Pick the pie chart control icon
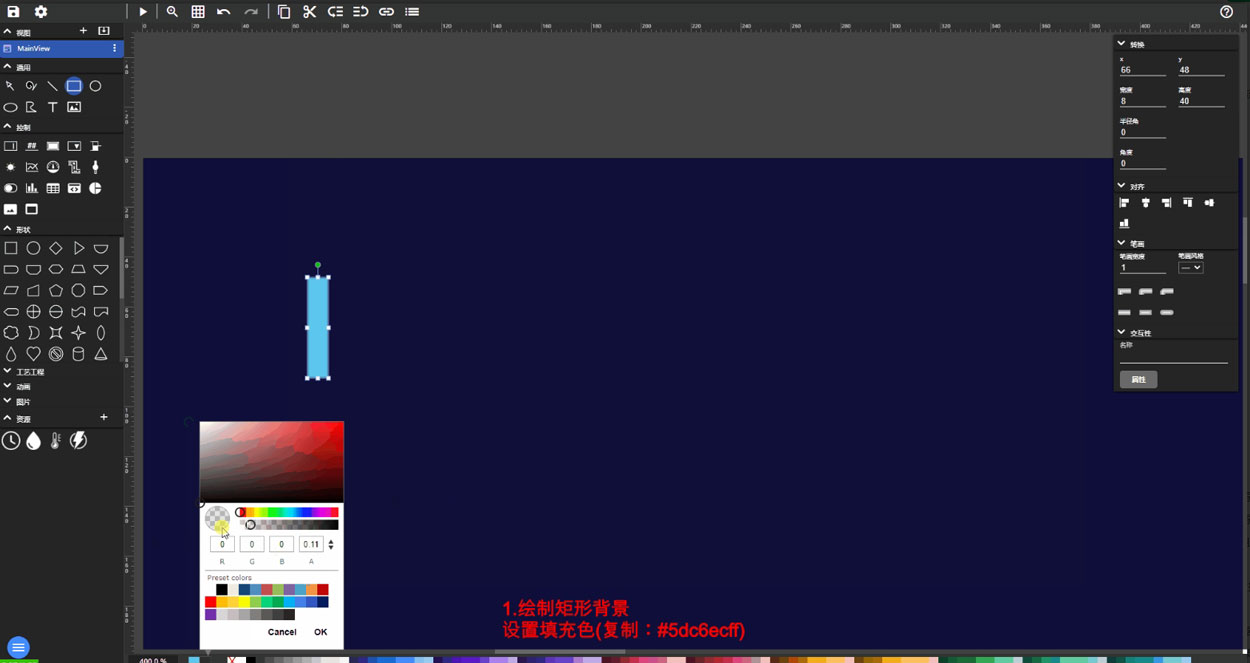The width and height of the screenshot is (1250, 663). 96,188
